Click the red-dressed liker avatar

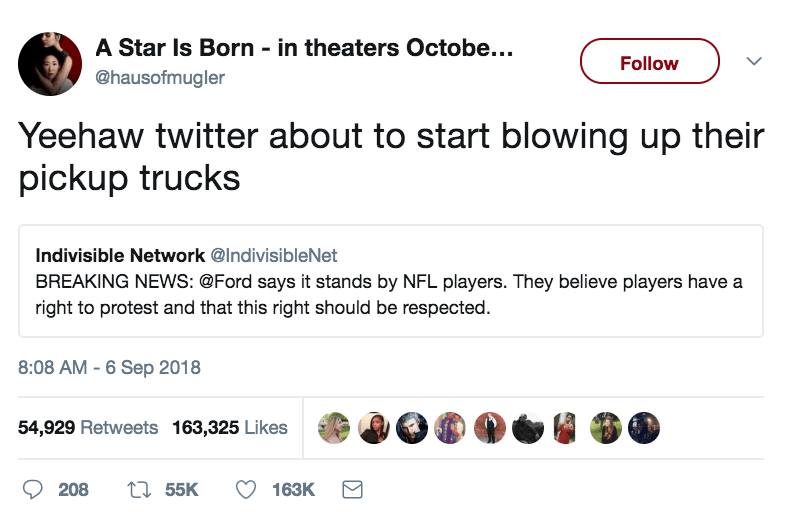coord(566,428)
